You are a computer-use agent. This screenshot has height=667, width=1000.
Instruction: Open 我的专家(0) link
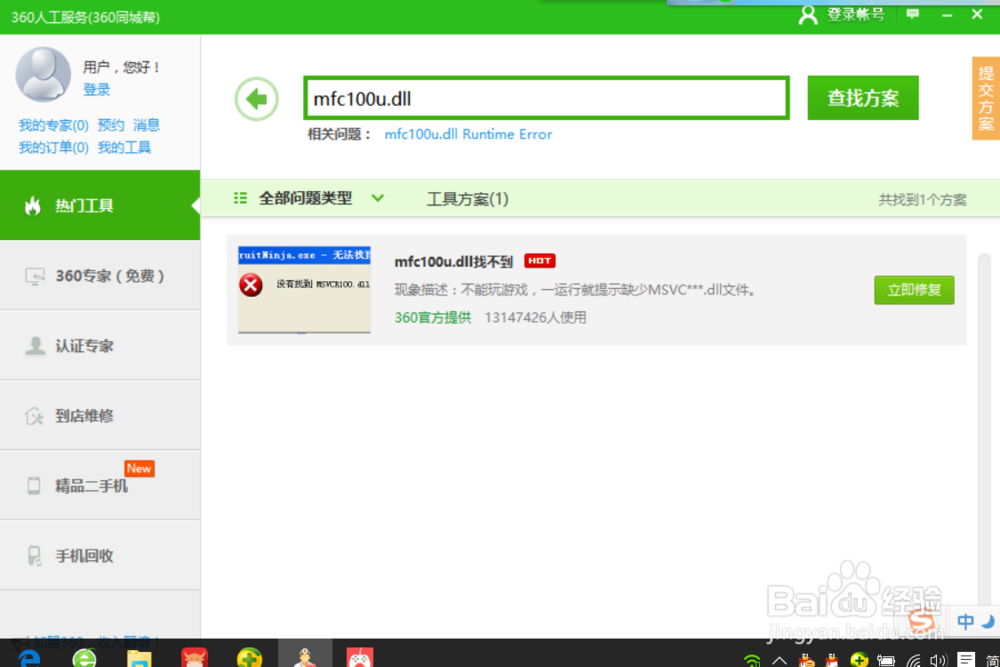[54, 125]
